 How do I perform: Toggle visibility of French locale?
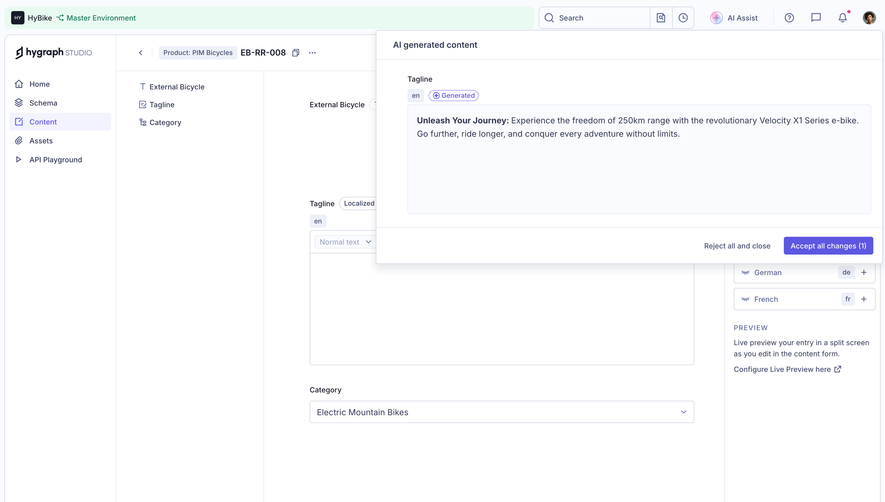click(745, 299)
